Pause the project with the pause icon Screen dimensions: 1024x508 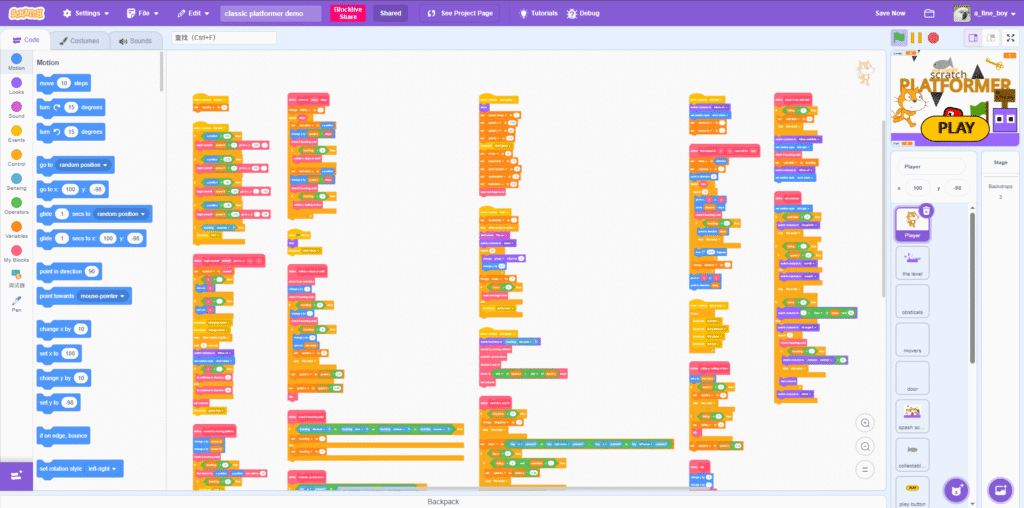coord(916,37)
